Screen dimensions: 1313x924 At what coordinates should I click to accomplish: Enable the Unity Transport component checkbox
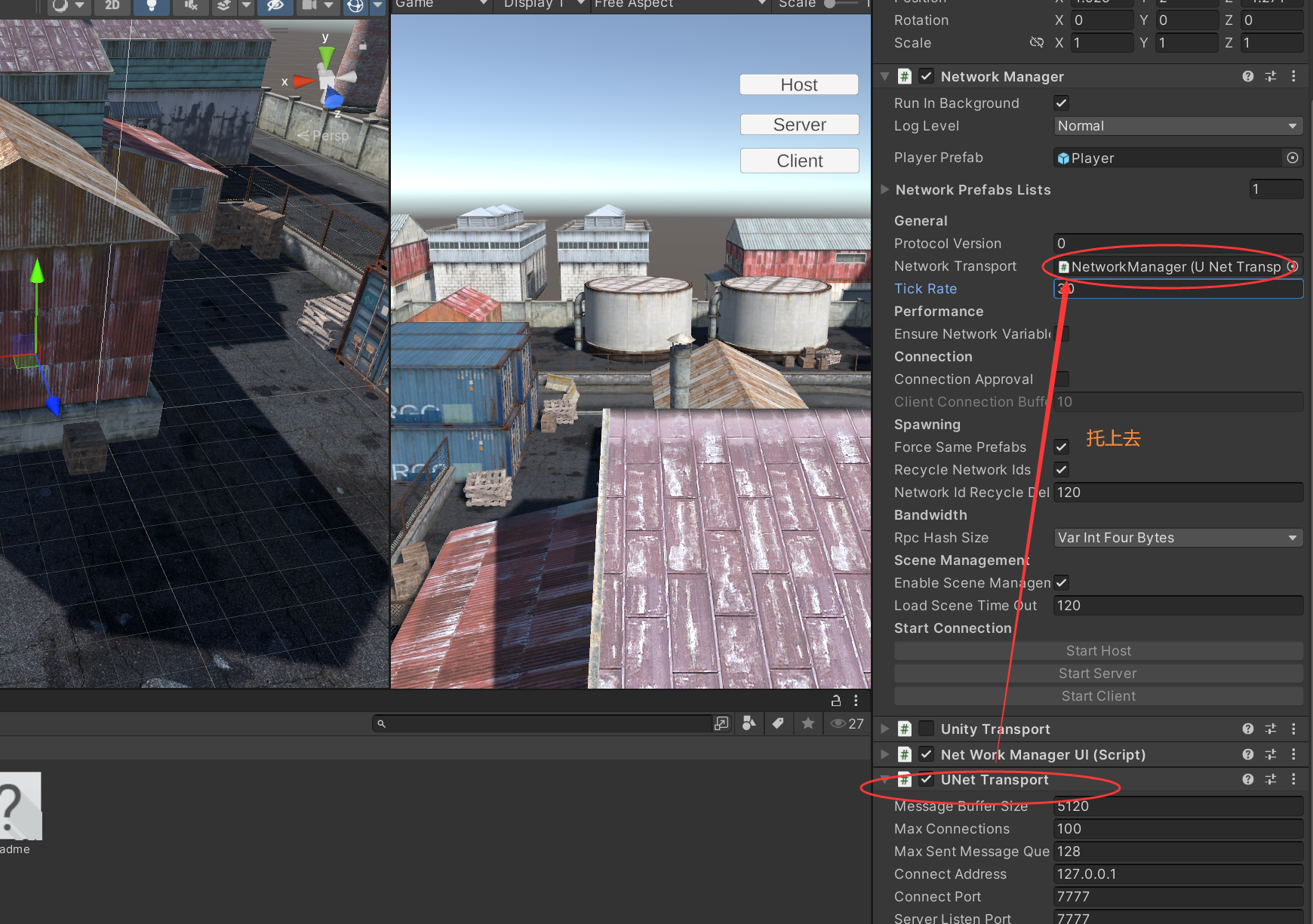926,729
